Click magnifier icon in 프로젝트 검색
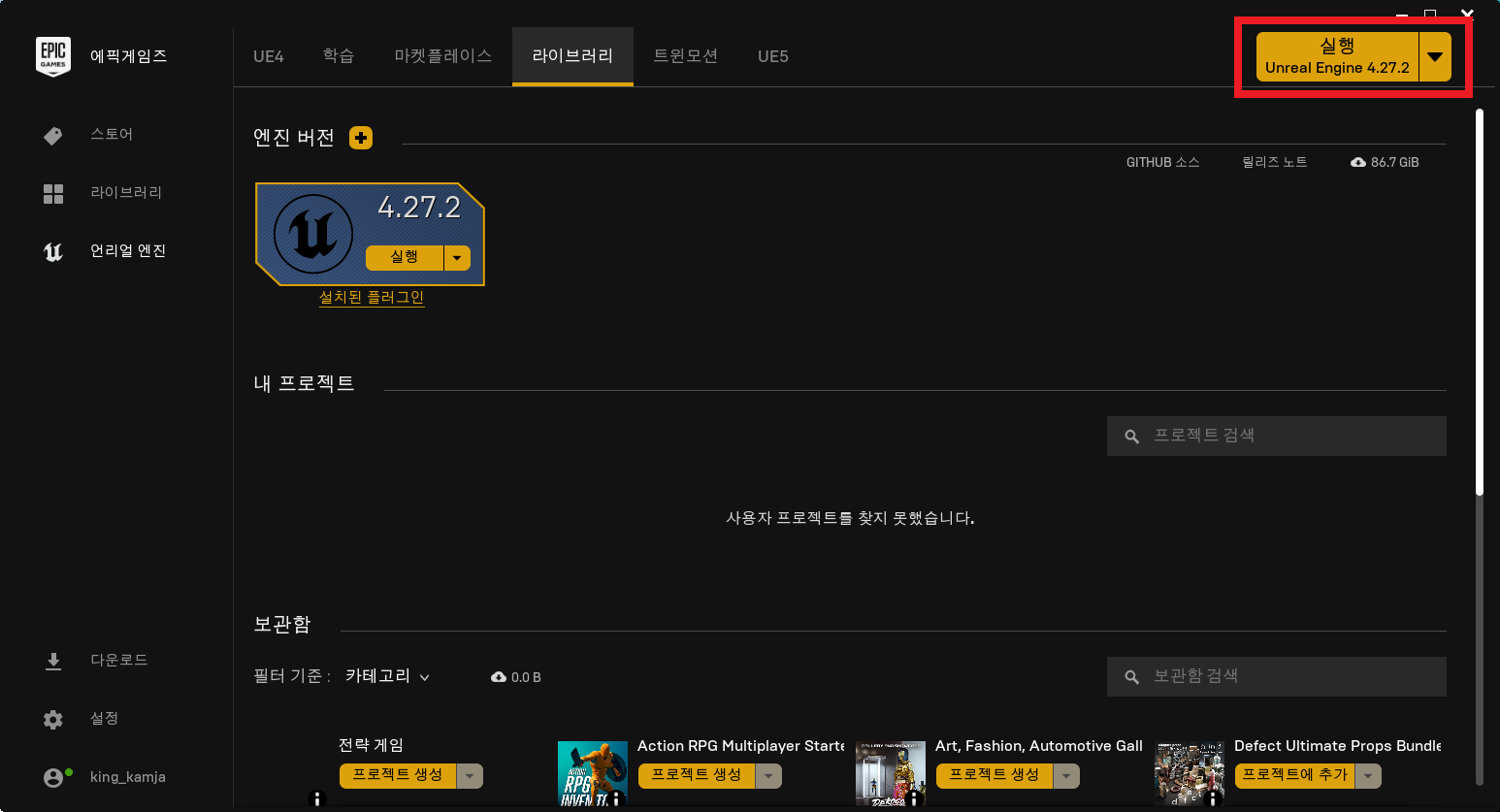 tap(1131, 437)
